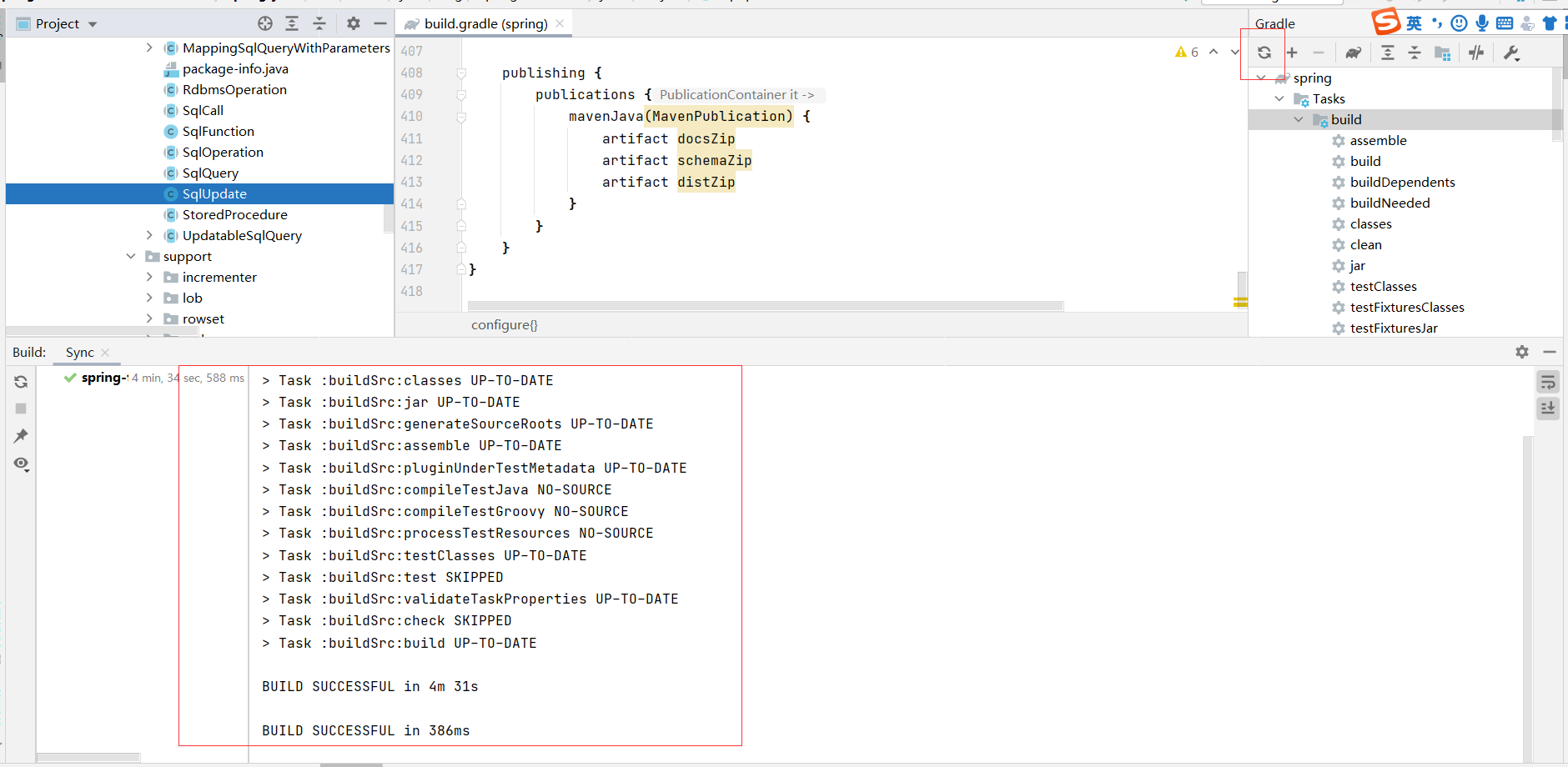The image size is (1568, 767).
Task: Expand MappingSqlQueryWithParameters class node
Action: (x=149, y=48)
